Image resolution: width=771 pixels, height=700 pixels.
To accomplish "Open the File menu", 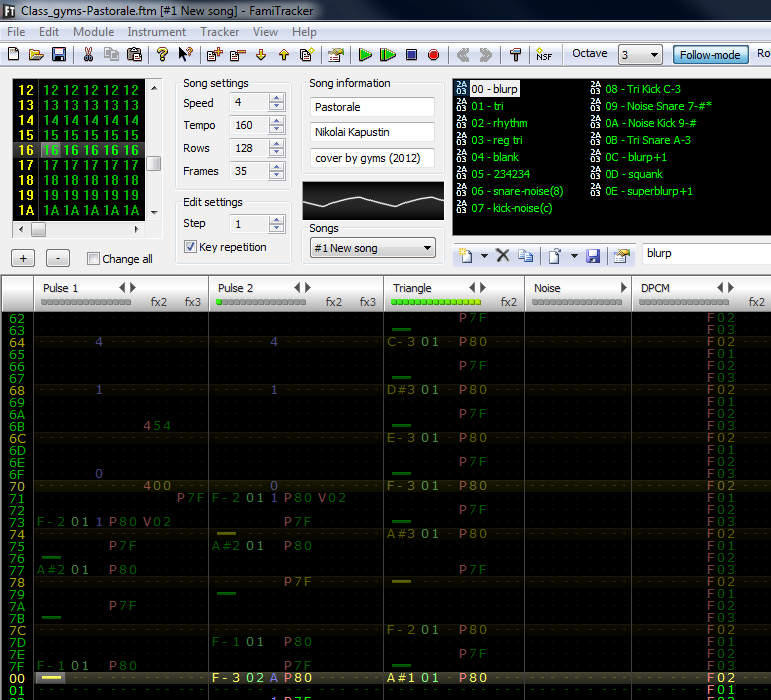I will pos(16,32).
